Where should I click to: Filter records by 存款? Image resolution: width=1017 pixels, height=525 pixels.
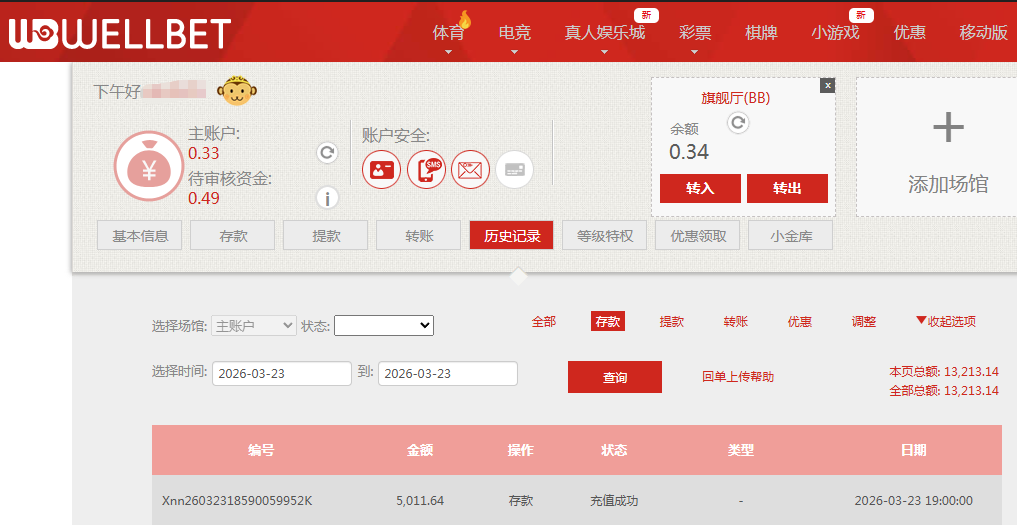coord(608,321)
